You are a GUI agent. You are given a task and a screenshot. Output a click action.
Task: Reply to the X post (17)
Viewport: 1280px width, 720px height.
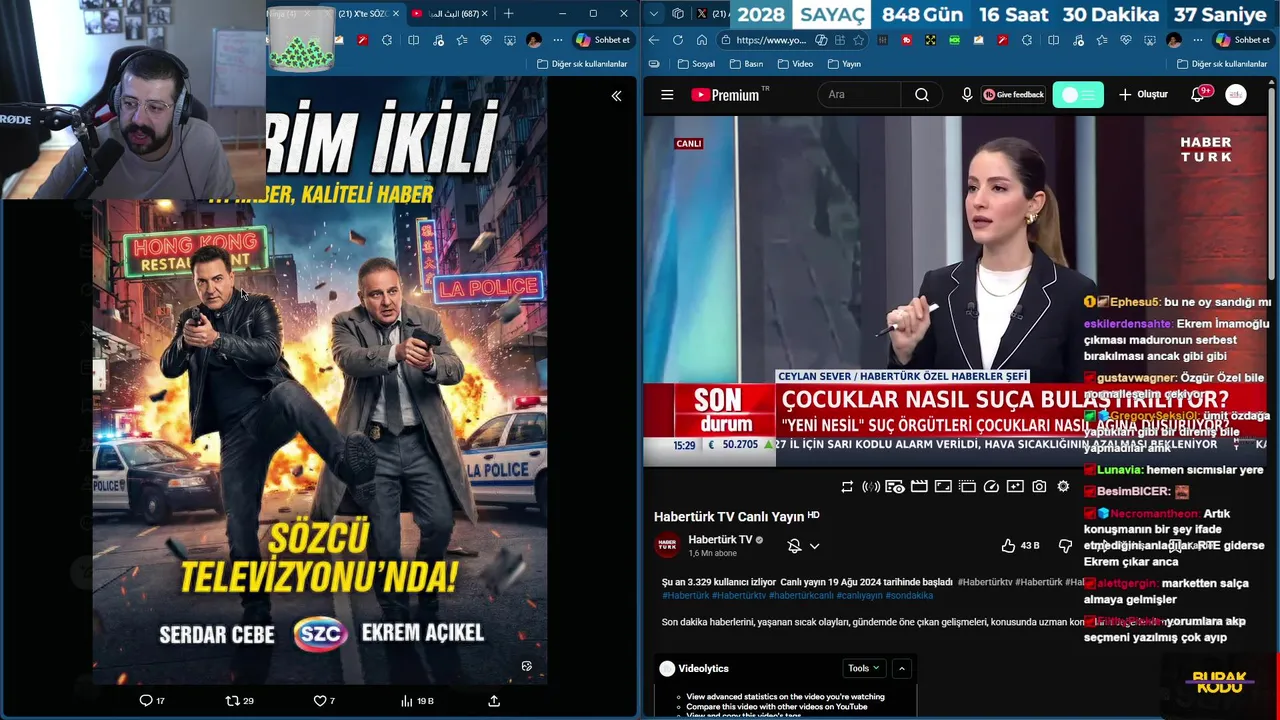152,701
